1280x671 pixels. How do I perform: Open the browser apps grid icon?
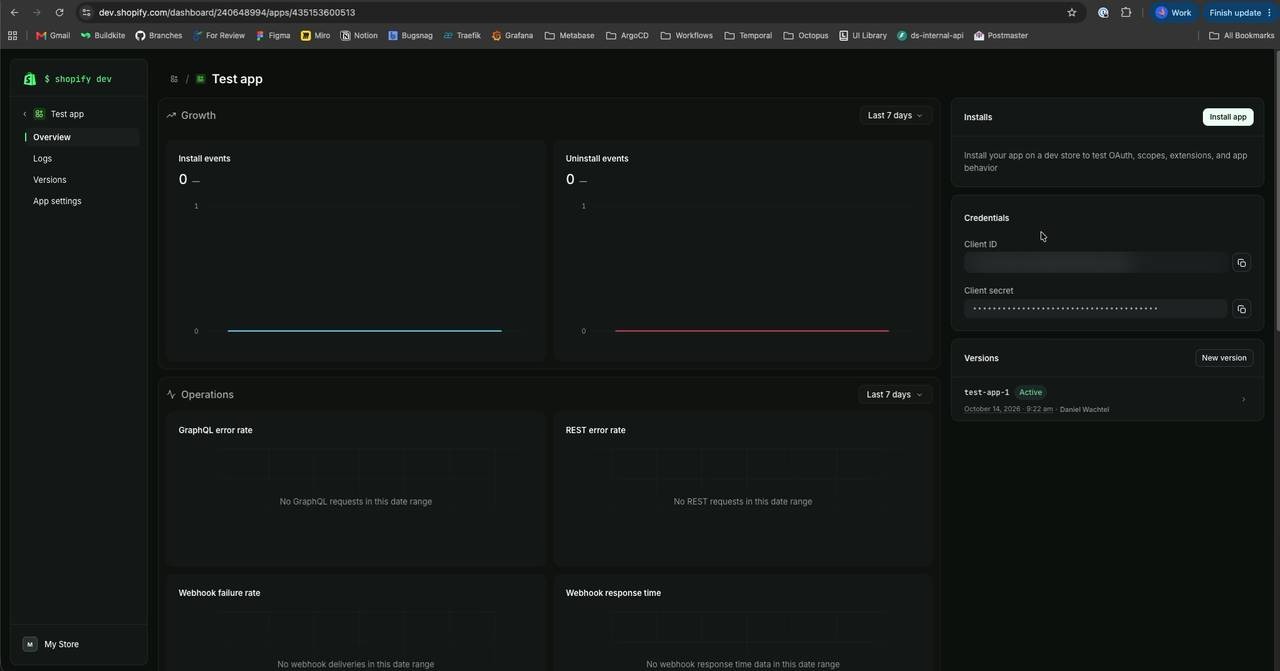pos(12,35)
